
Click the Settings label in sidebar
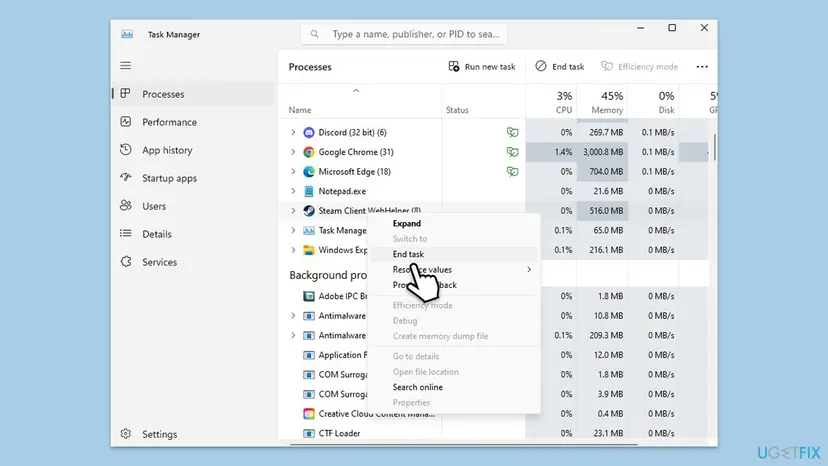(x=159, y=434)
